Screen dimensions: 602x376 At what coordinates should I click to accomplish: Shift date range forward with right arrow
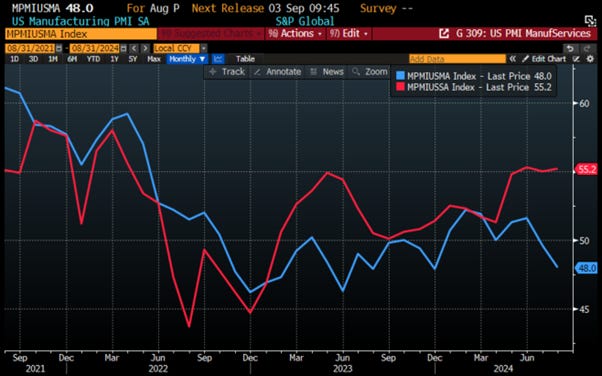coord(145,48)
